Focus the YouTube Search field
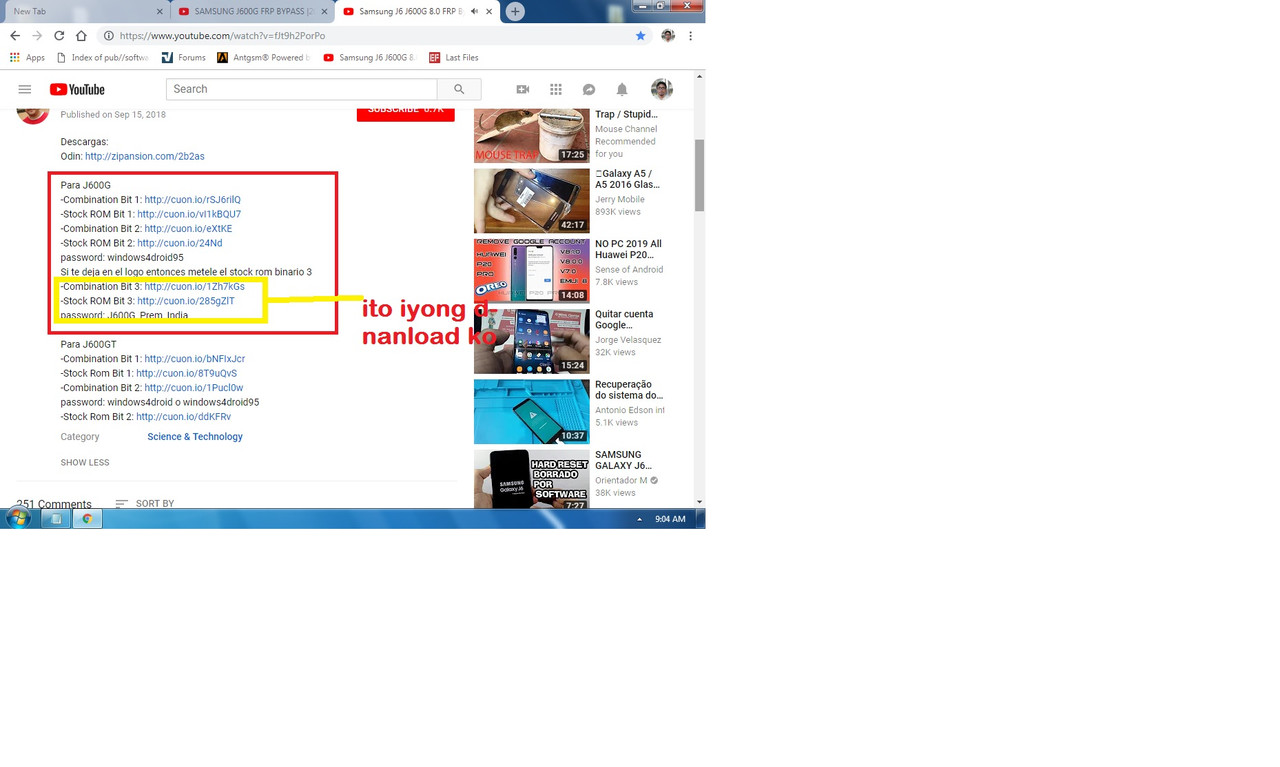The image size is (1280, 767). coord(301,89)
